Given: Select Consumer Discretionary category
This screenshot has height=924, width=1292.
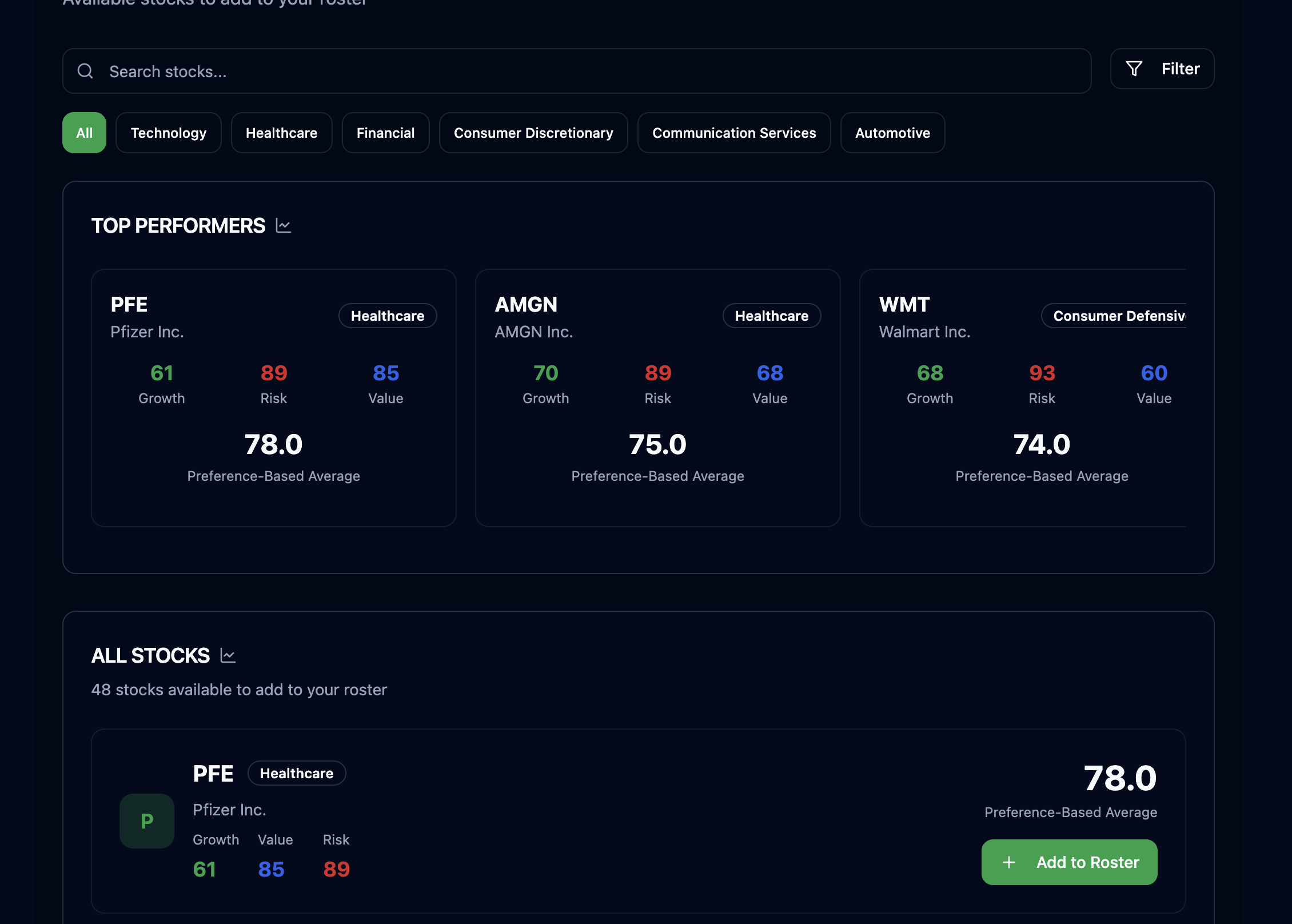Looking at the screenshot, I should pos(533,133).
